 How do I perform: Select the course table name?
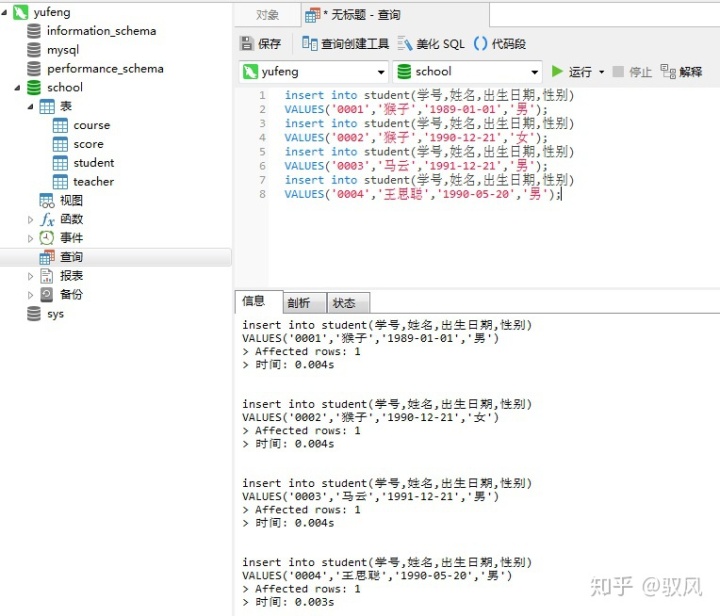click(91, 125)
